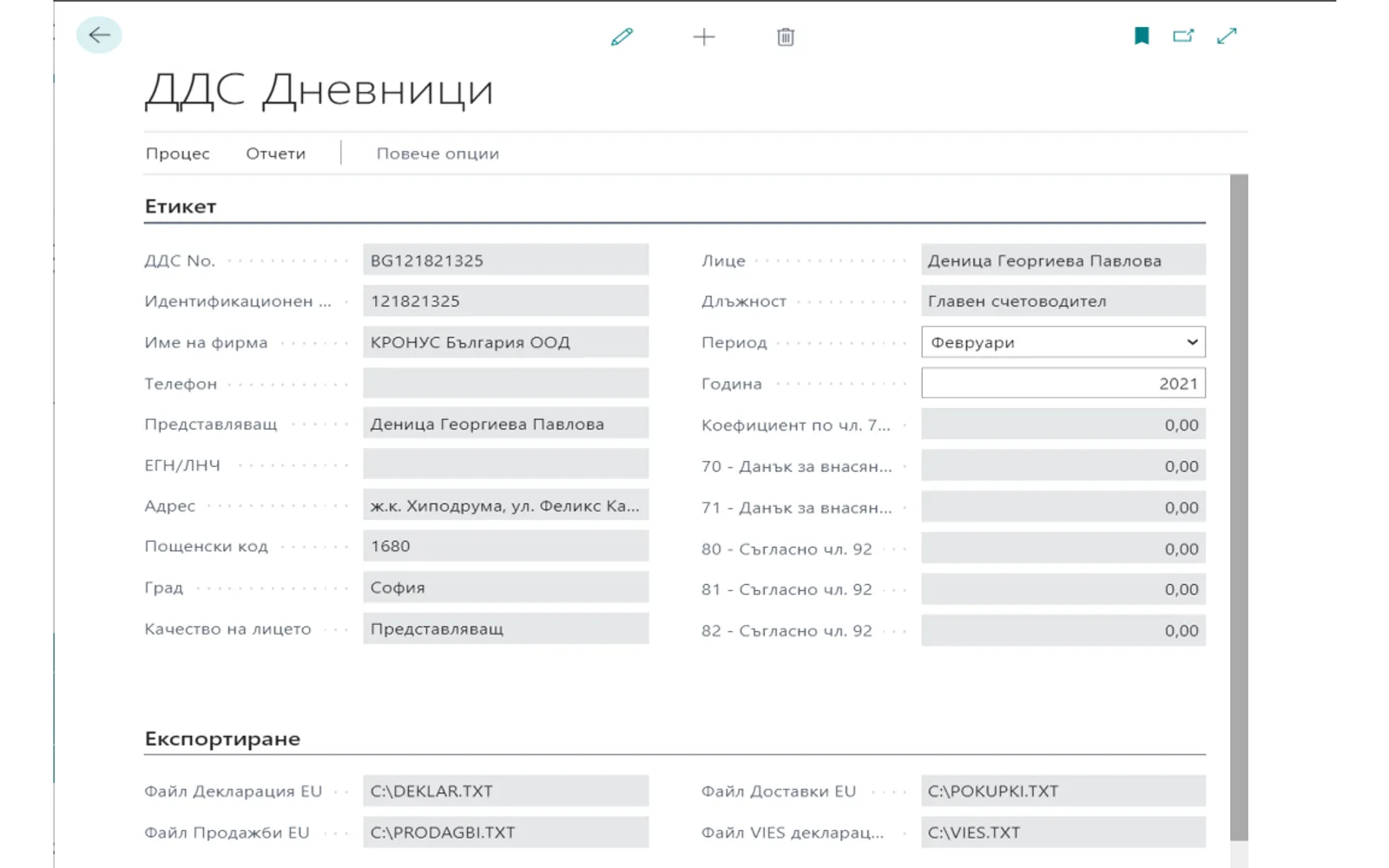
Task: Click the Файл Продажби EU field C:\PRODAGBI.TXT
Action: [x=505, y=832]
